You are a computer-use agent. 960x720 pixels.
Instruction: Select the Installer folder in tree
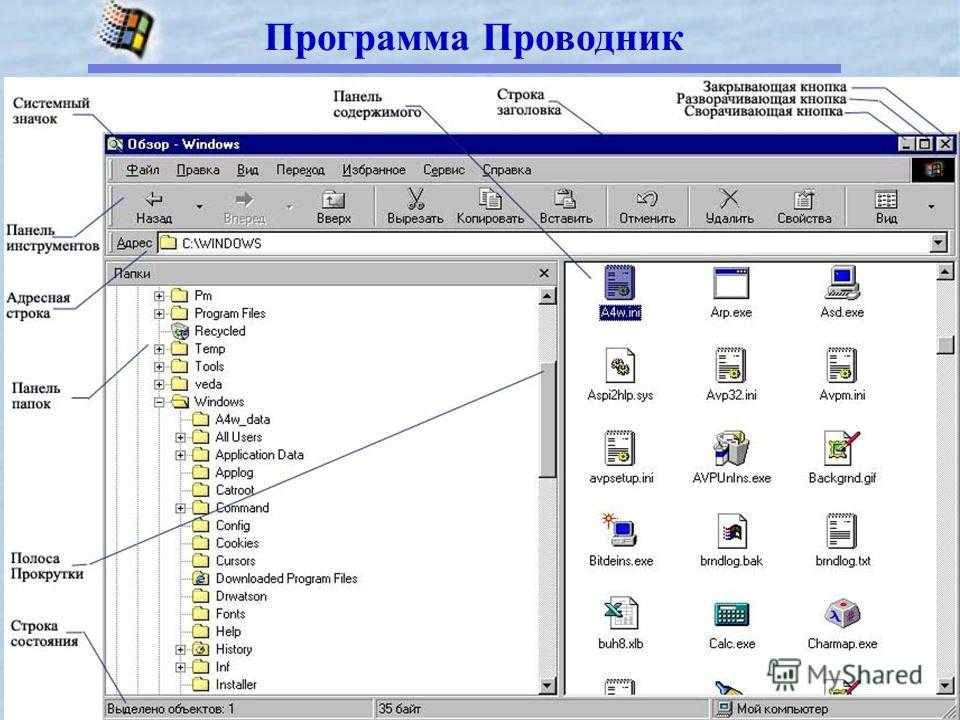(x=224, y=685)
